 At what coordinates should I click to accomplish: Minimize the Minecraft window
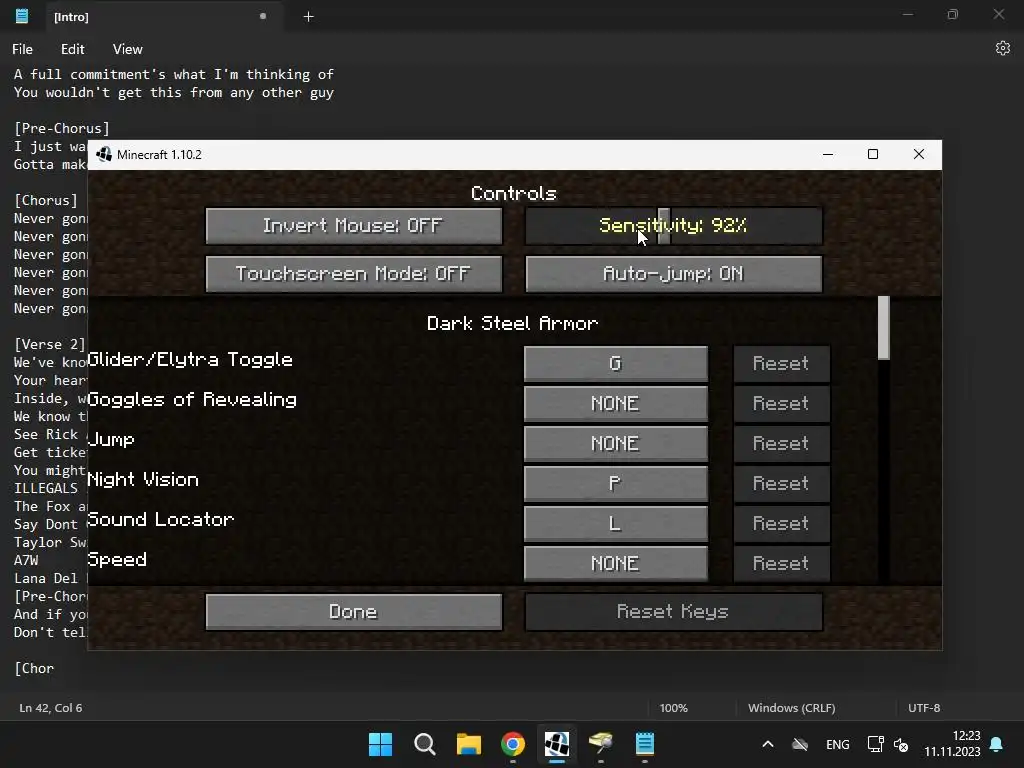828,154
